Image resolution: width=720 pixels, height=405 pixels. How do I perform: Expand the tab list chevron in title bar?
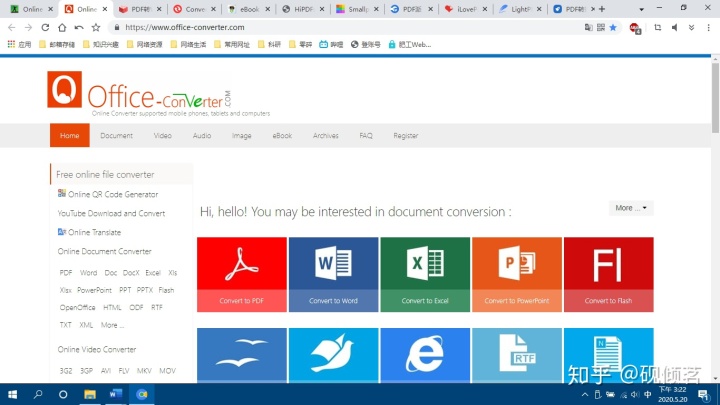(x=641, y=9)
